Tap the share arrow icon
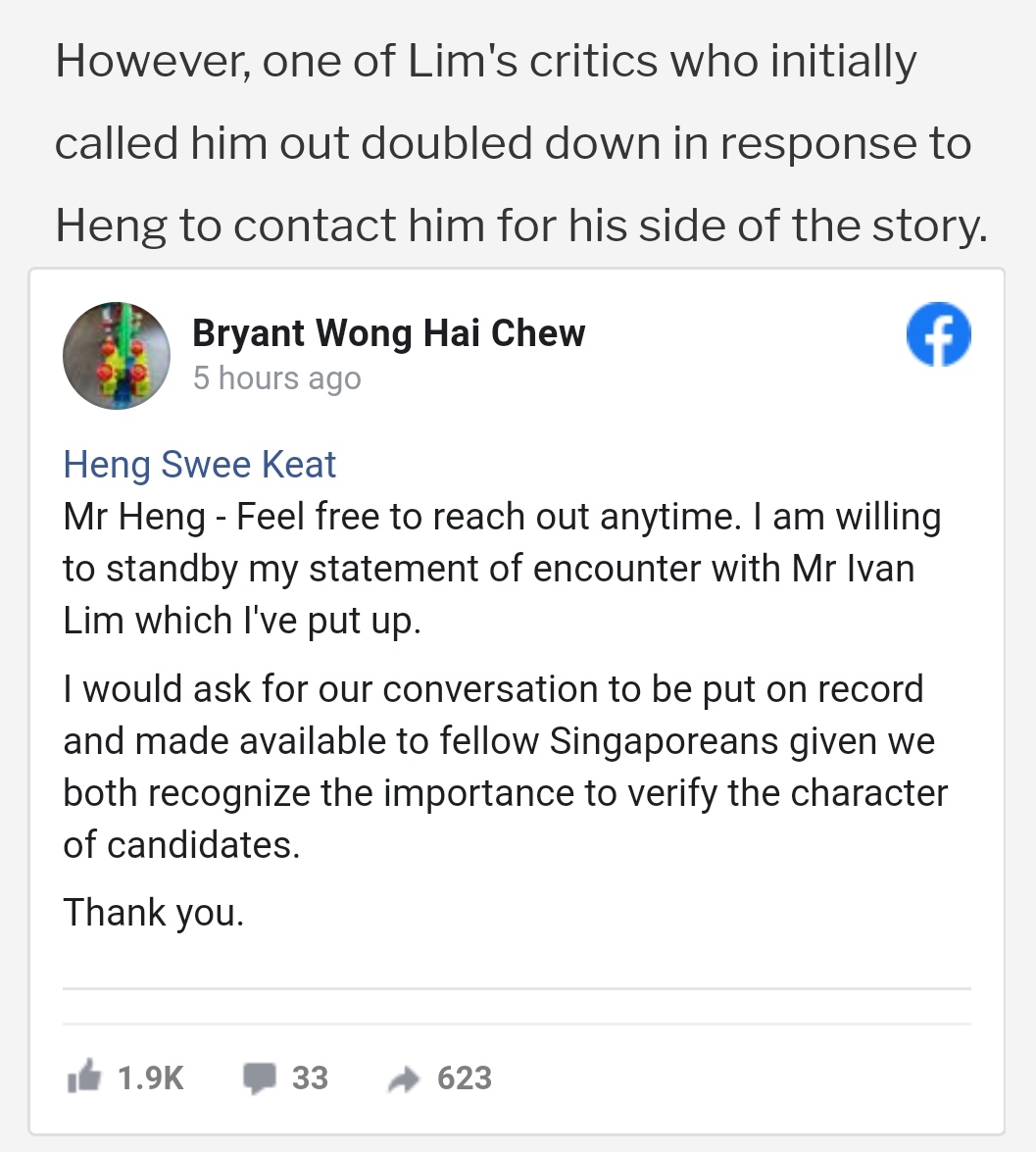The height and width of the screenshot is (1152, 1036). [403, 1079]
